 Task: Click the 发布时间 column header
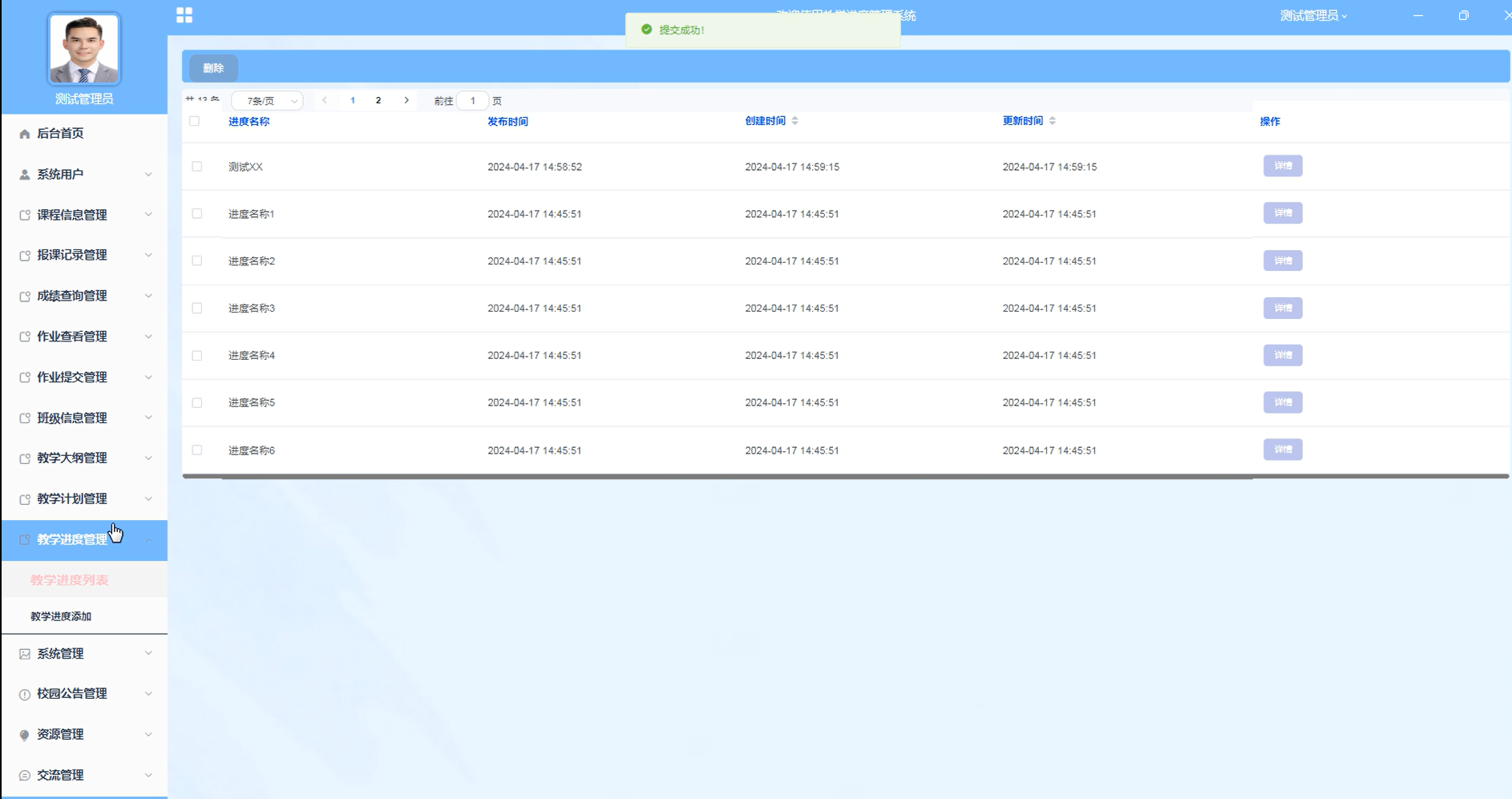(507, 122)
